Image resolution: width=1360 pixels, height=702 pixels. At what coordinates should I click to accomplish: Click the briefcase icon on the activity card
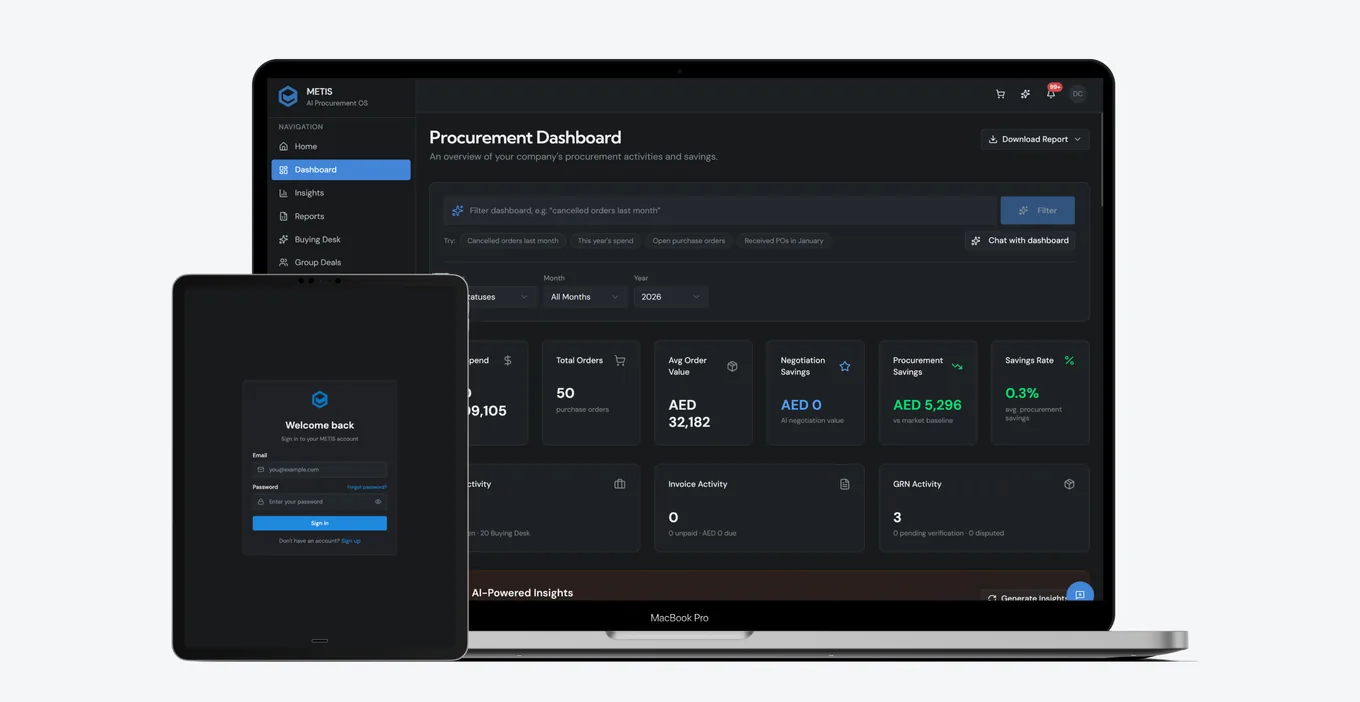click(x=620, y=484)
